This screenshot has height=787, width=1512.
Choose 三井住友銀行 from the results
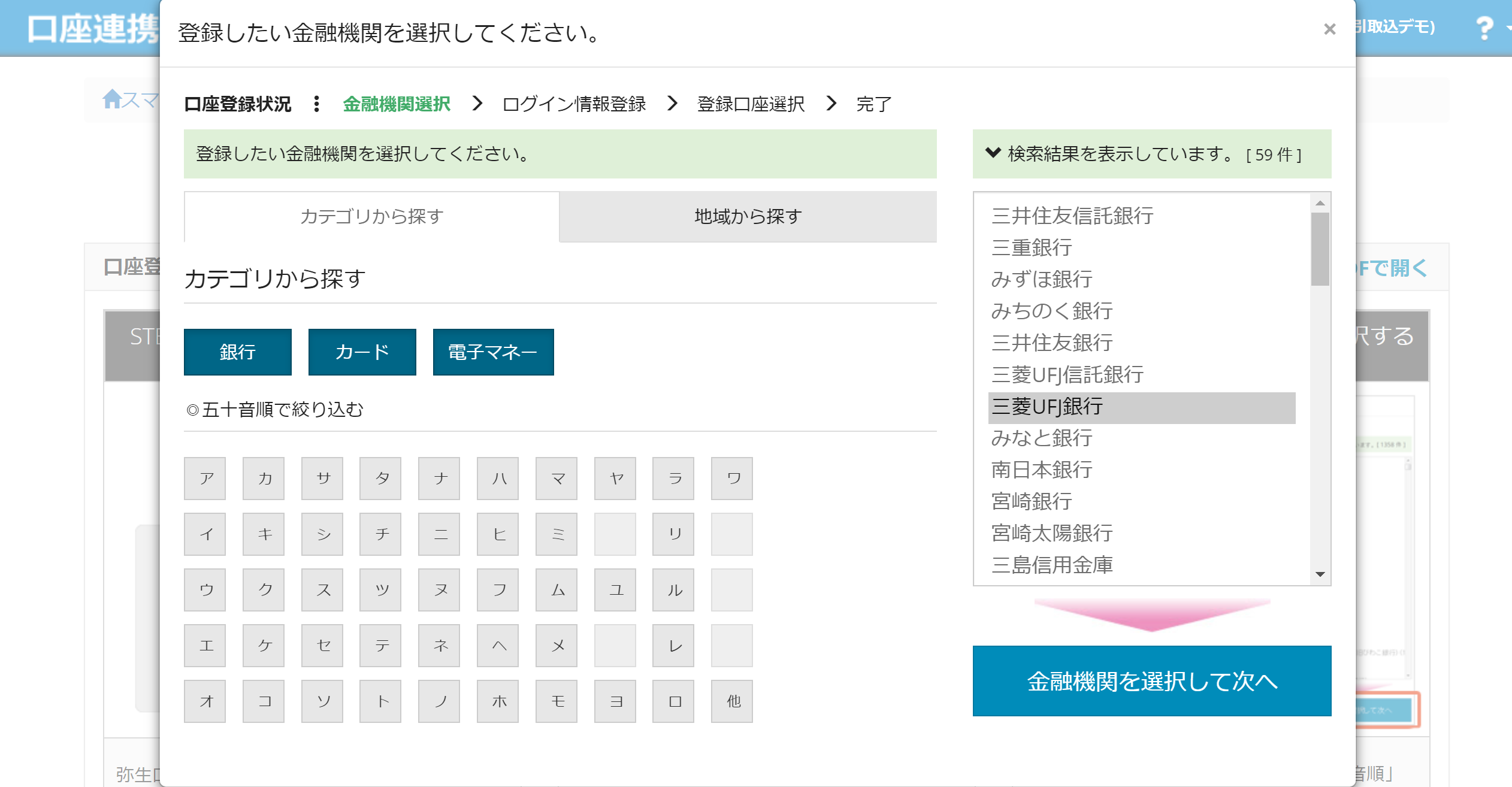tap(1142, 343)
